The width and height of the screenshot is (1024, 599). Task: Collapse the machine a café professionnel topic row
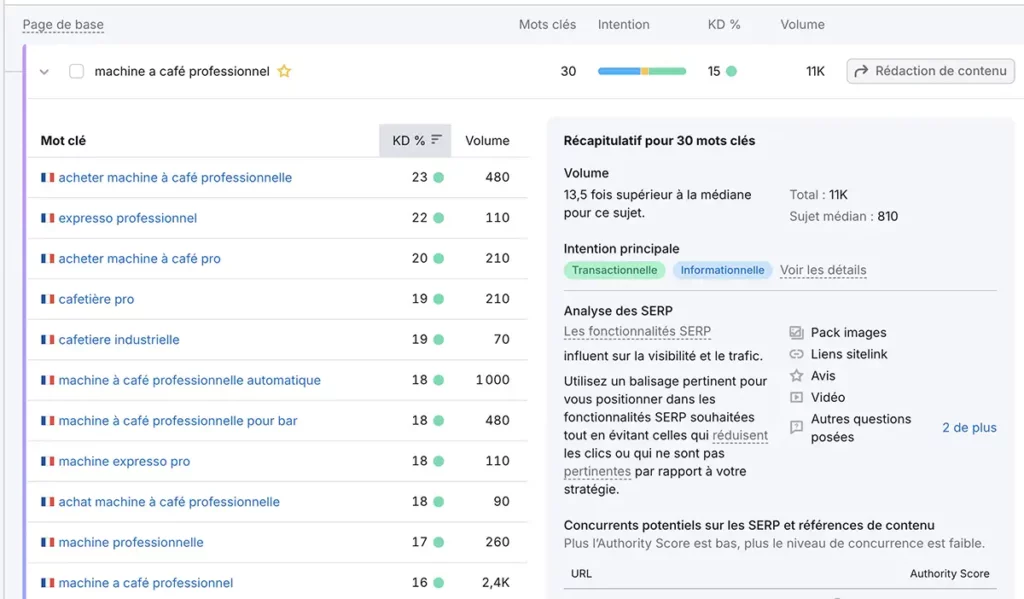pos(44,71)
